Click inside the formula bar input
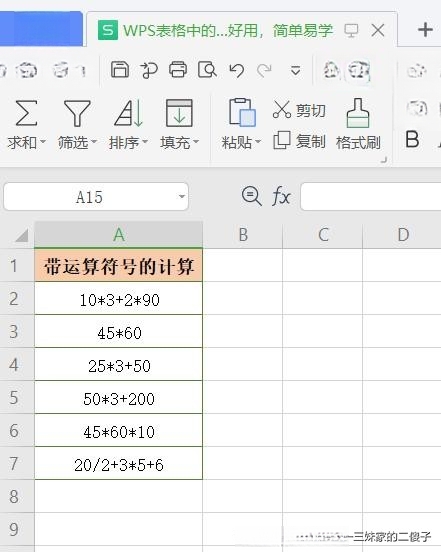The image size is (441, 552). (370, 196)
